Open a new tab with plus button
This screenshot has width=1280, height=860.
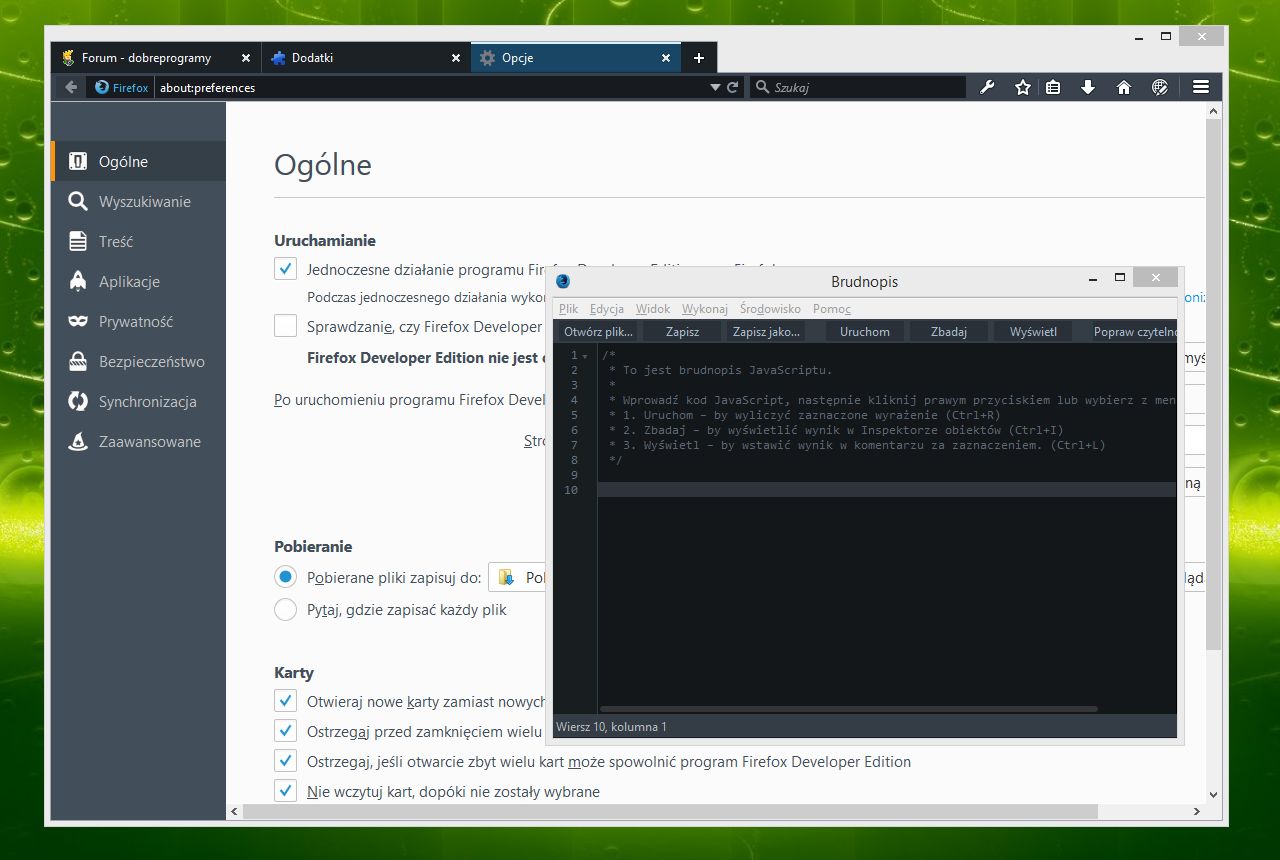tap(699, 58)
